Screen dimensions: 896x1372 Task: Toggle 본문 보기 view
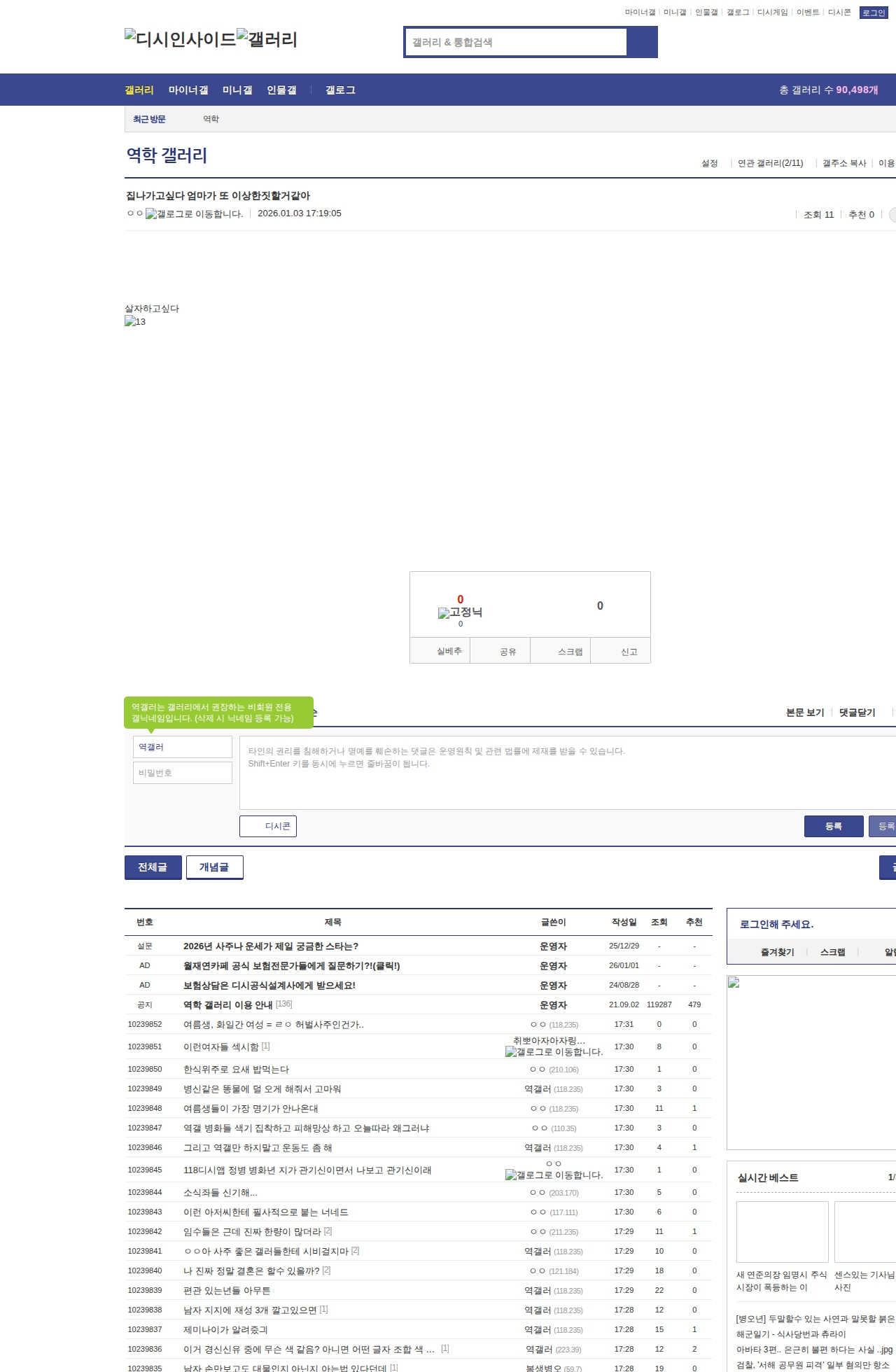pyautogui.click(x=804, y=713)
